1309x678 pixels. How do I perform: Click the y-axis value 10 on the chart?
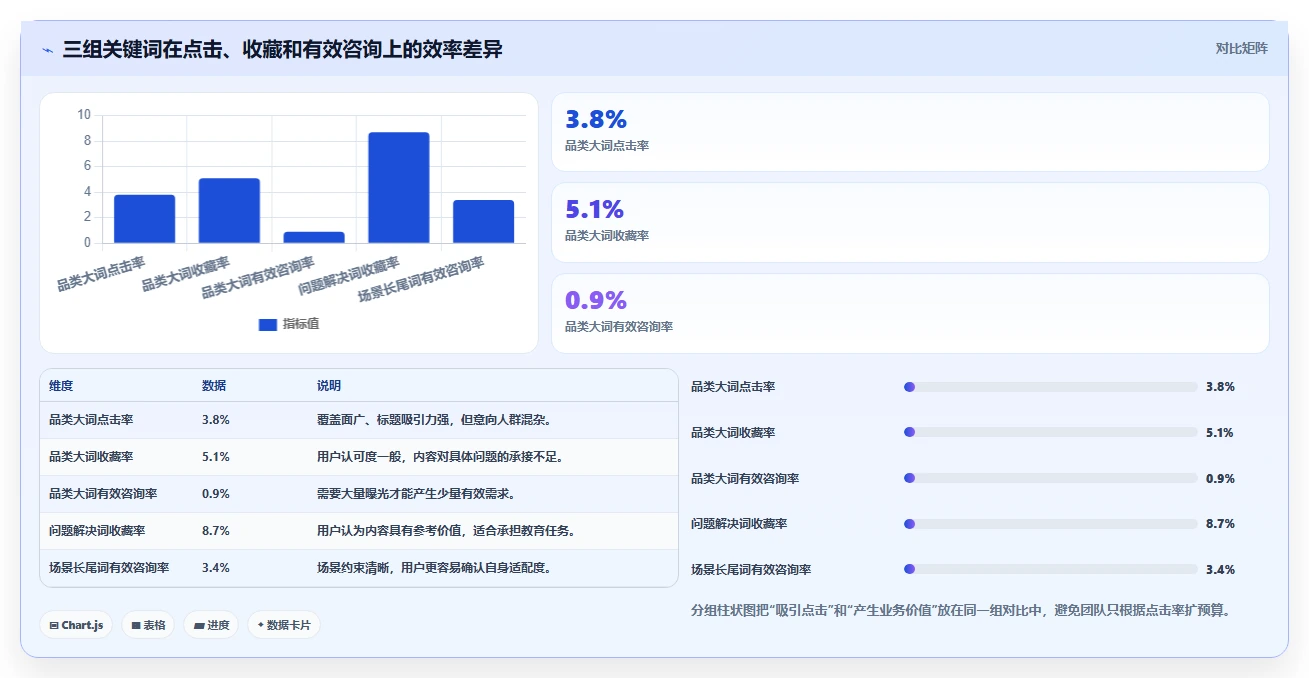(x=84, y=115)
